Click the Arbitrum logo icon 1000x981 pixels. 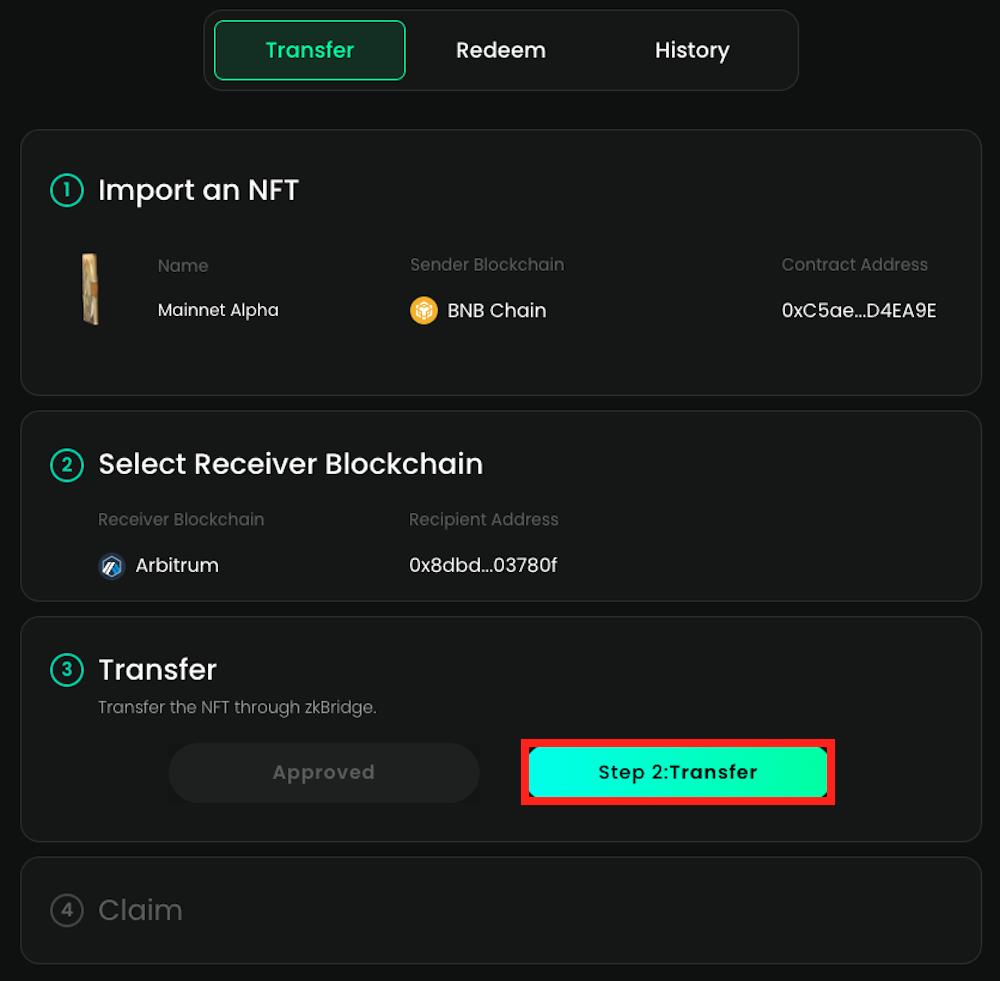[x=112, y=566]
